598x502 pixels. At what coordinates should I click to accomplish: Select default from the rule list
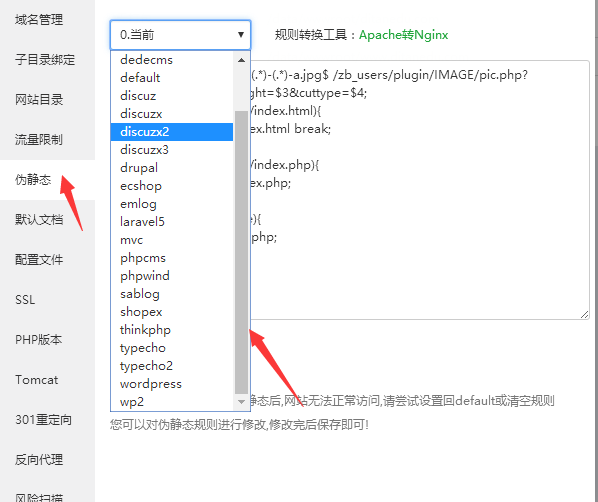pos(172,78)
